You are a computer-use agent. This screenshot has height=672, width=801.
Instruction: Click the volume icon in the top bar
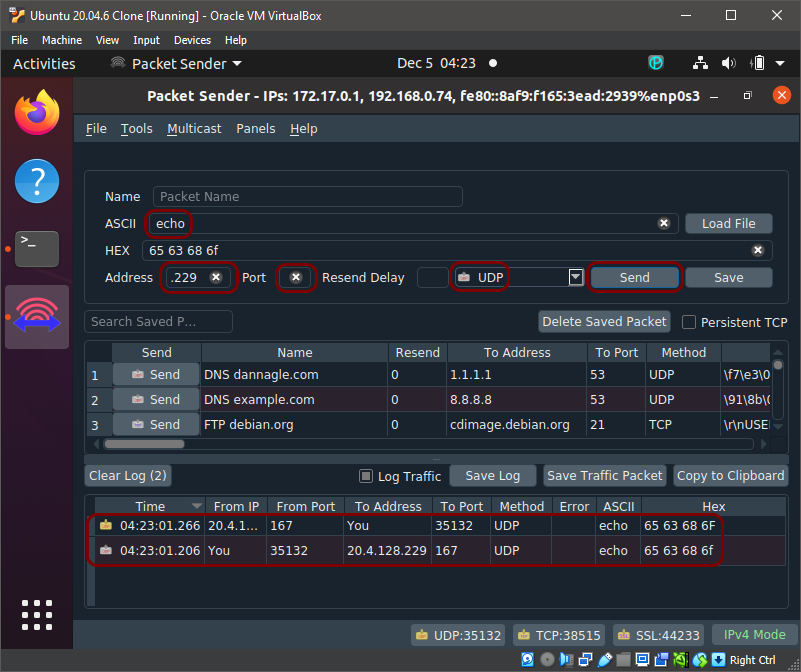728,63
